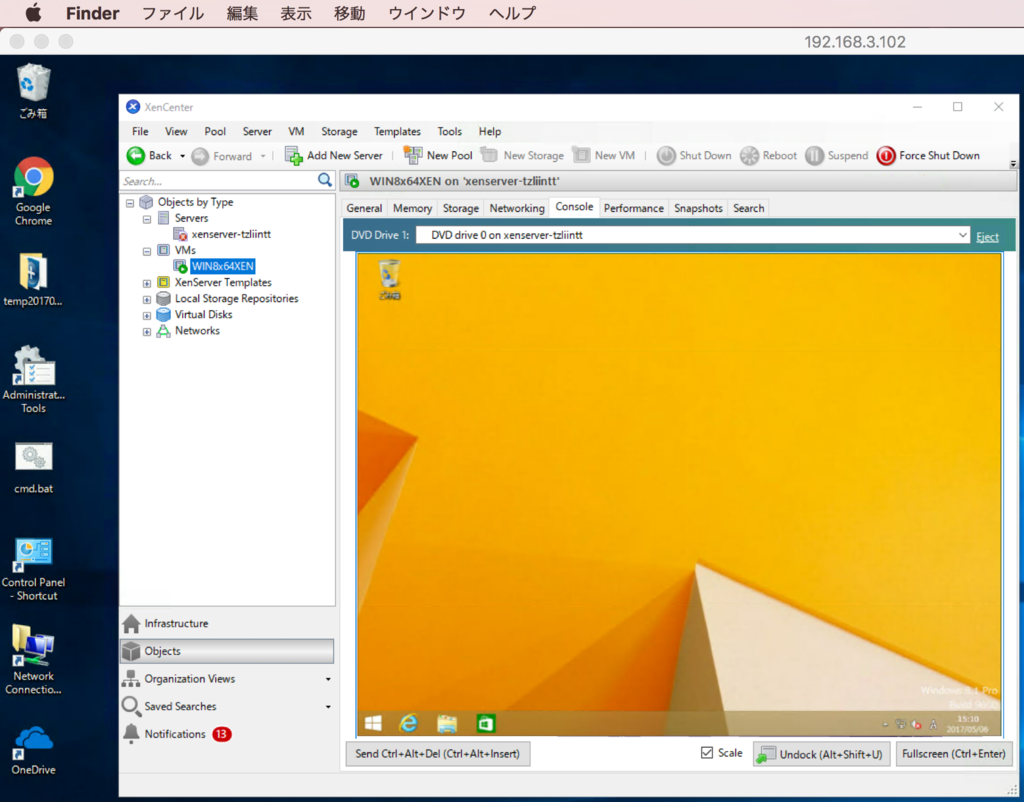Screen dimensions: 1024x802
Task: Click the red Force Shut Down icon
Action: click(x=886, y=155)
